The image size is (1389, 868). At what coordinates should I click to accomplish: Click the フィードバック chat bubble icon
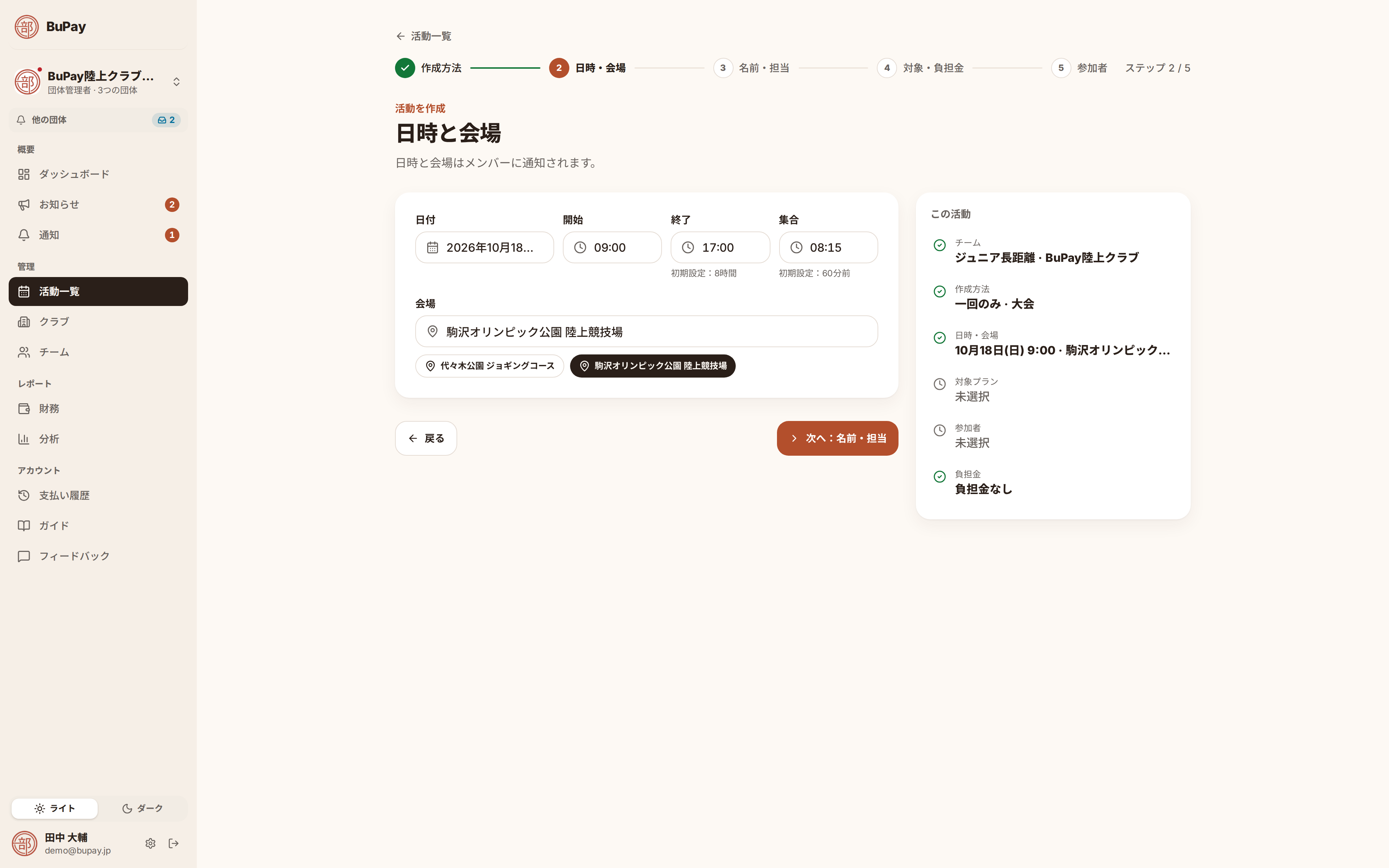pos(24,556)
